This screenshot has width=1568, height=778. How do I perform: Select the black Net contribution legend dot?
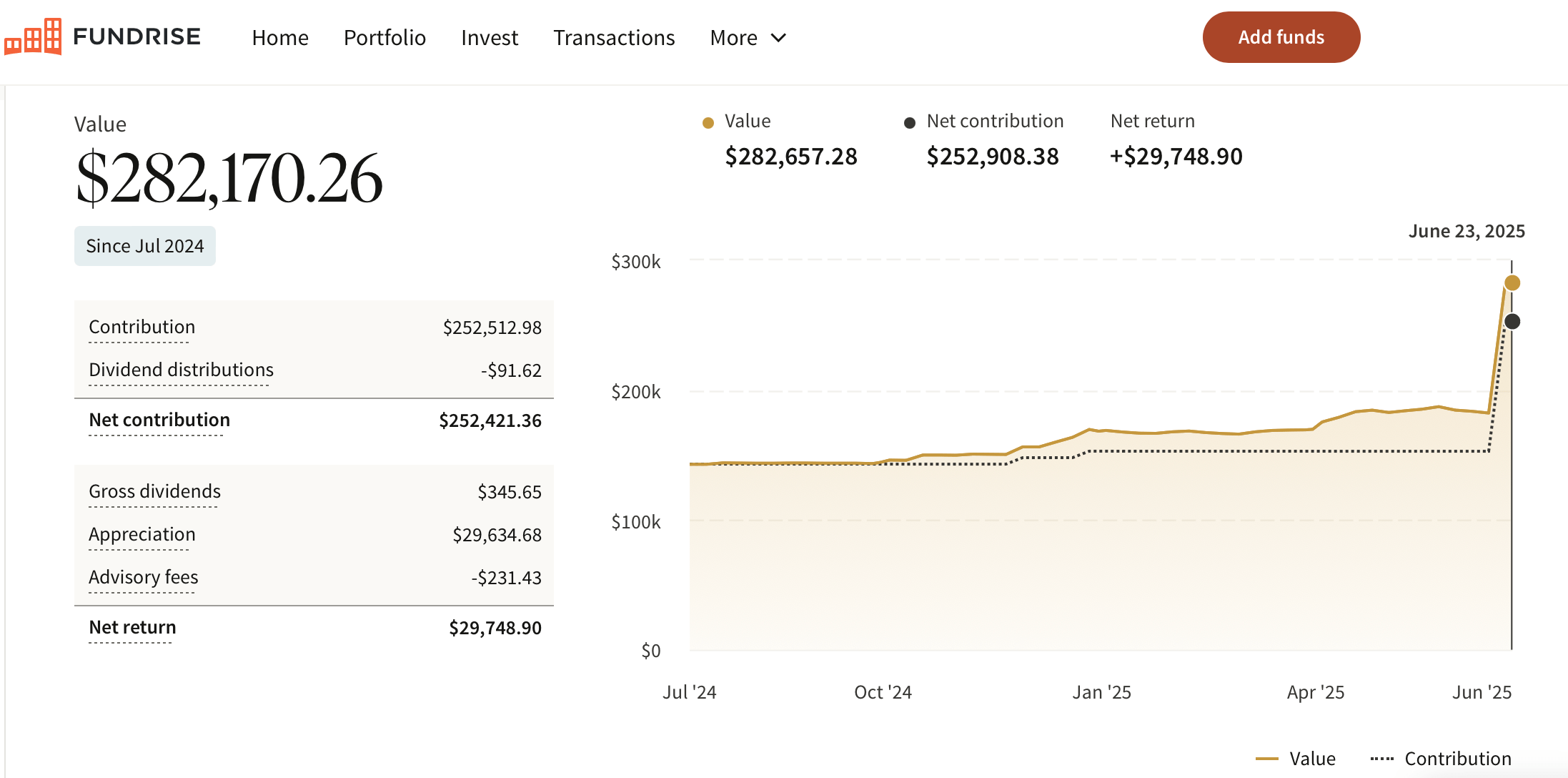click(909, 122)
